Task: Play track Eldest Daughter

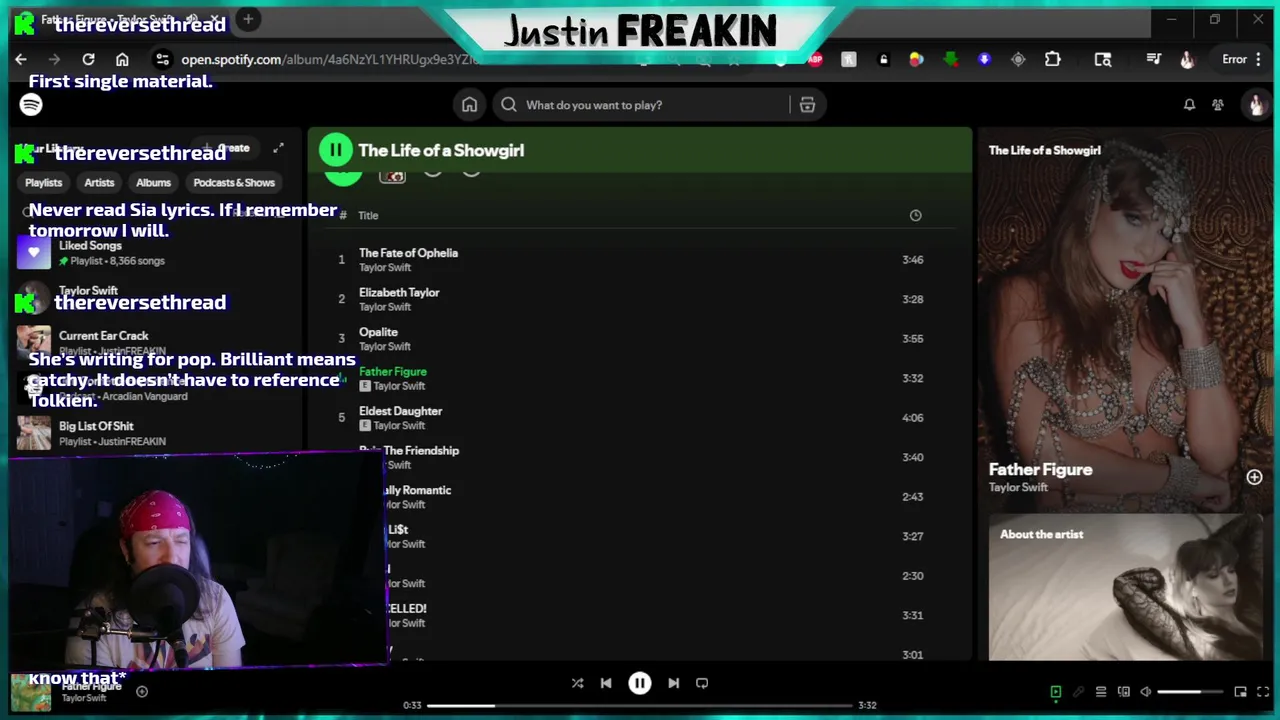Action: point(640,418)
